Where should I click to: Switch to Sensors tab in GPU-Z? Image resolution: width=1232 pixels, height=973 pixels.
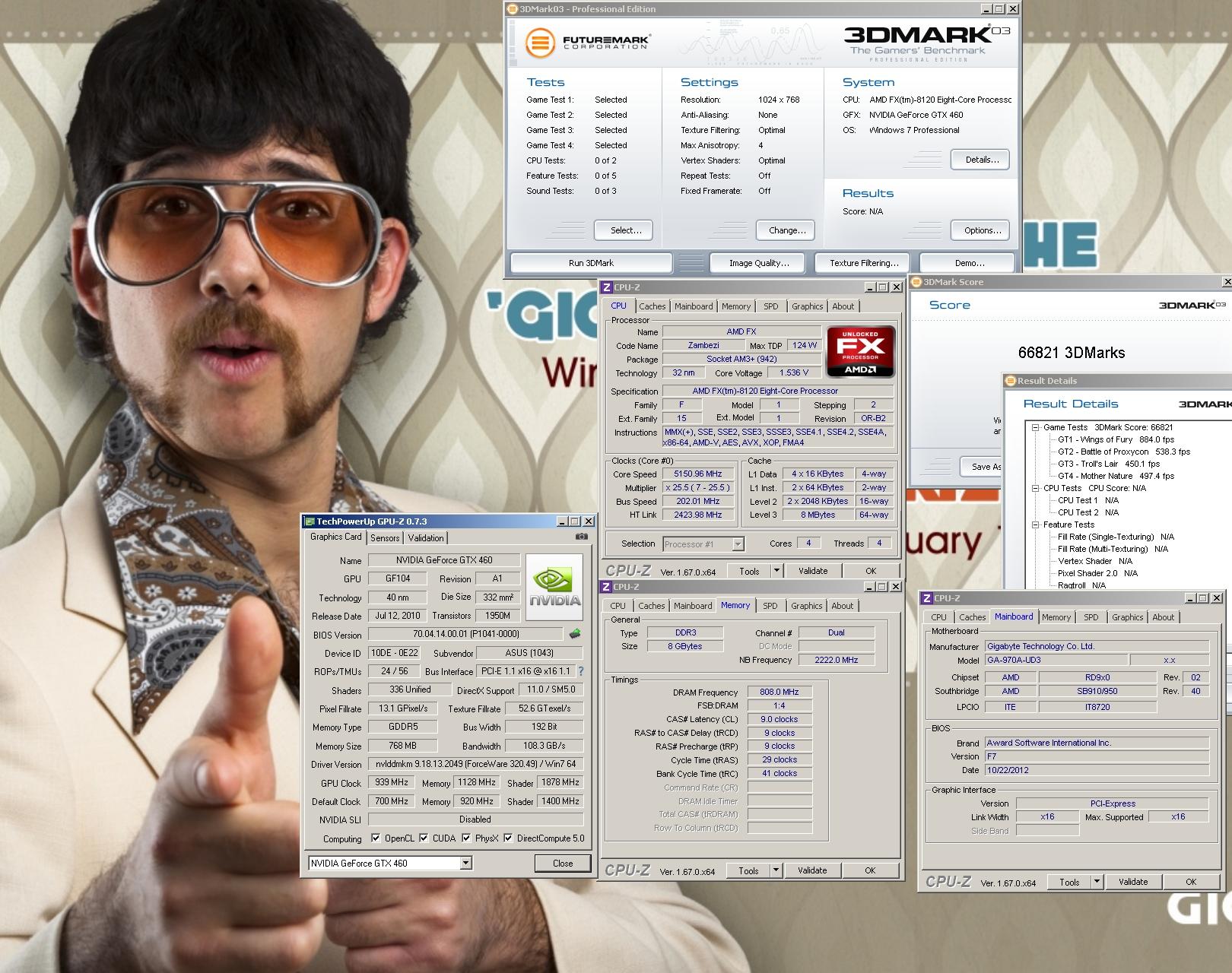[385, 537]
